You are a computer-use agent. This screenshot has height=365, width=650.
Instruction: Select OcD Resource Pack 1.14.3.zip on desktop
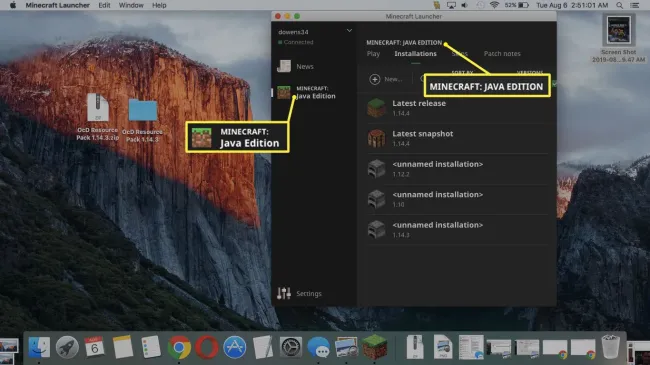[97, 117]
